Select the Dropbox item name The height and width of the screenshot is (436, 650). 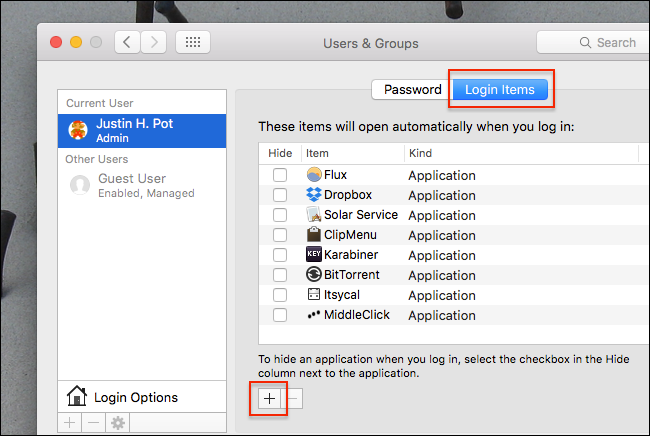click(x=348, y=195)
